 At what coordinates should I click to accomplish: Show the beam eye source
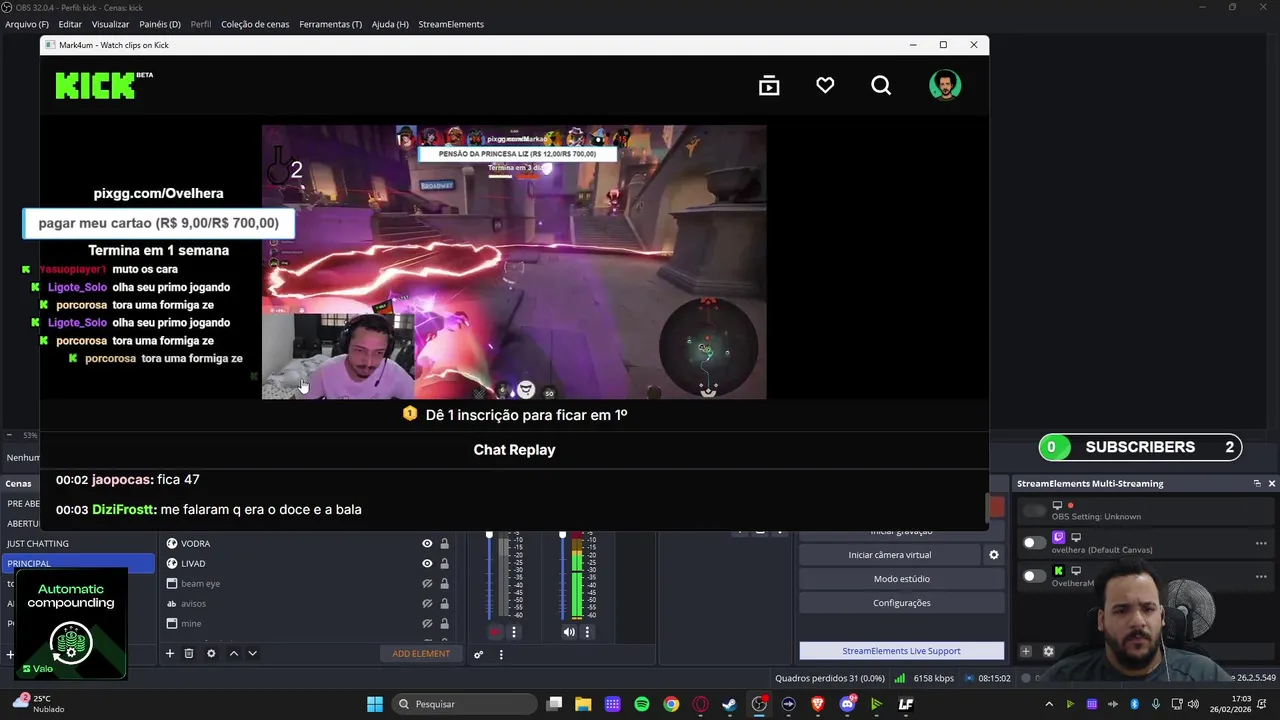click(427, 584)
